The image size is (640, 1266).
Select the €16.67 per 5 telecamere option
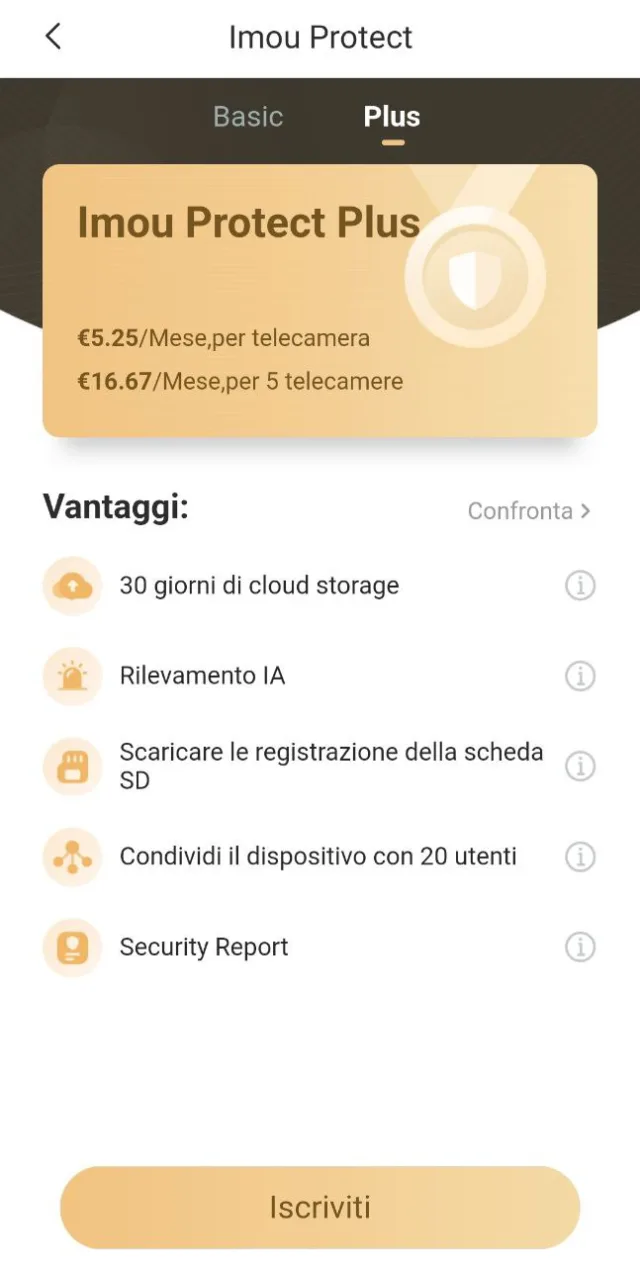pyautogui.click(x=240, y=380)
